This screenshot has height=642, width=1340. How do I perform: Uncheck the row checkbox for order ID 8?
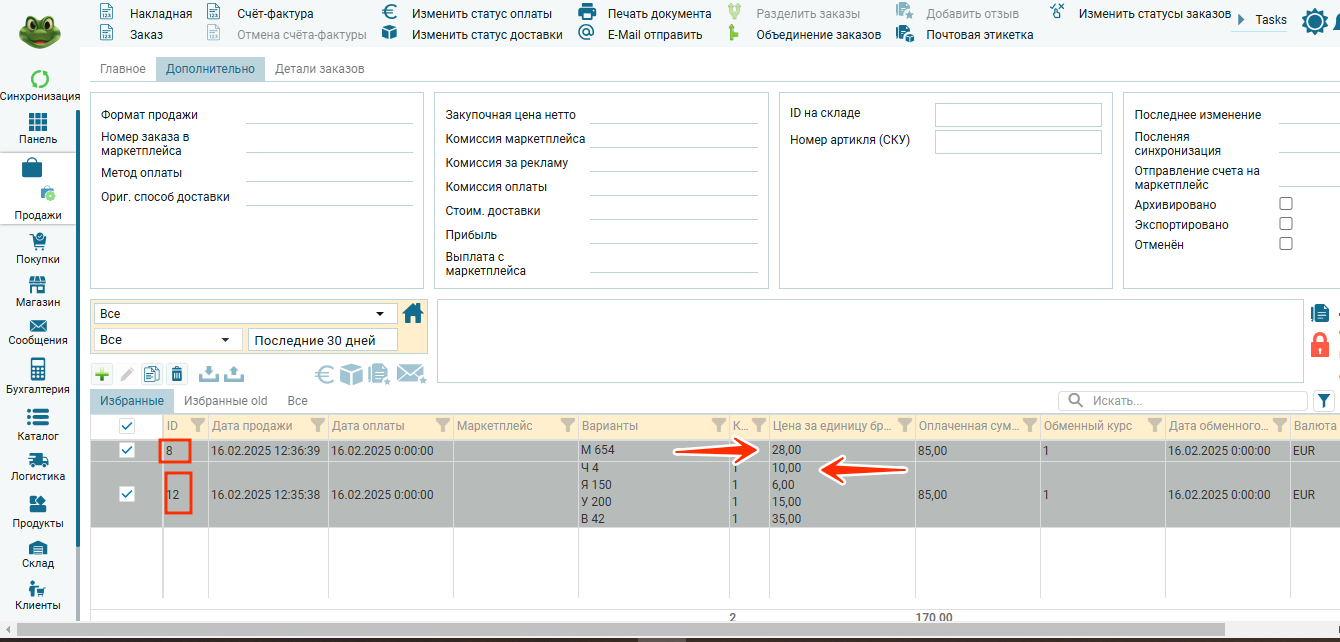coord(127,451)
